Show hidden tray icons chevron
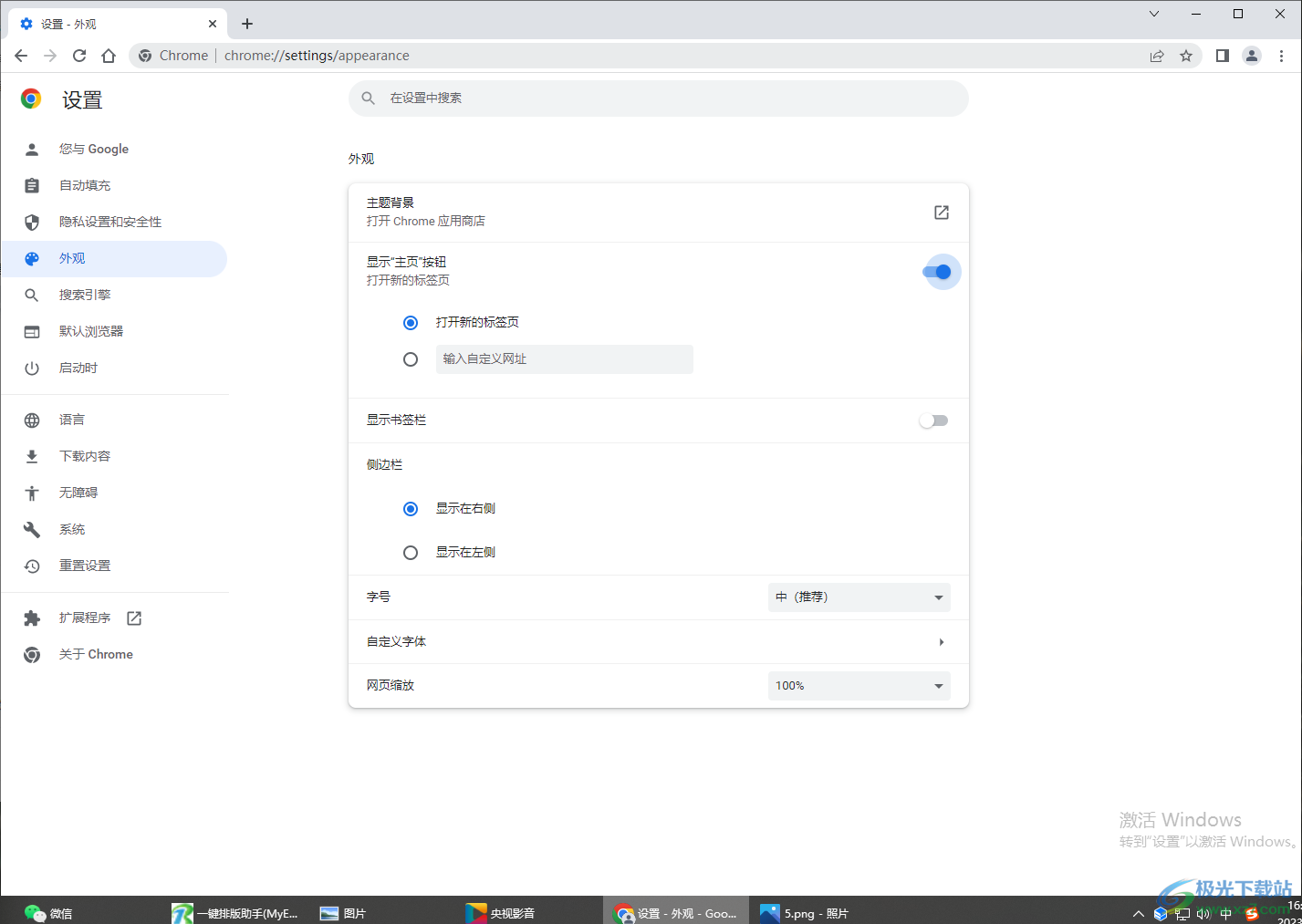This screenshot has height=924, width=1302. point(1138,913)
